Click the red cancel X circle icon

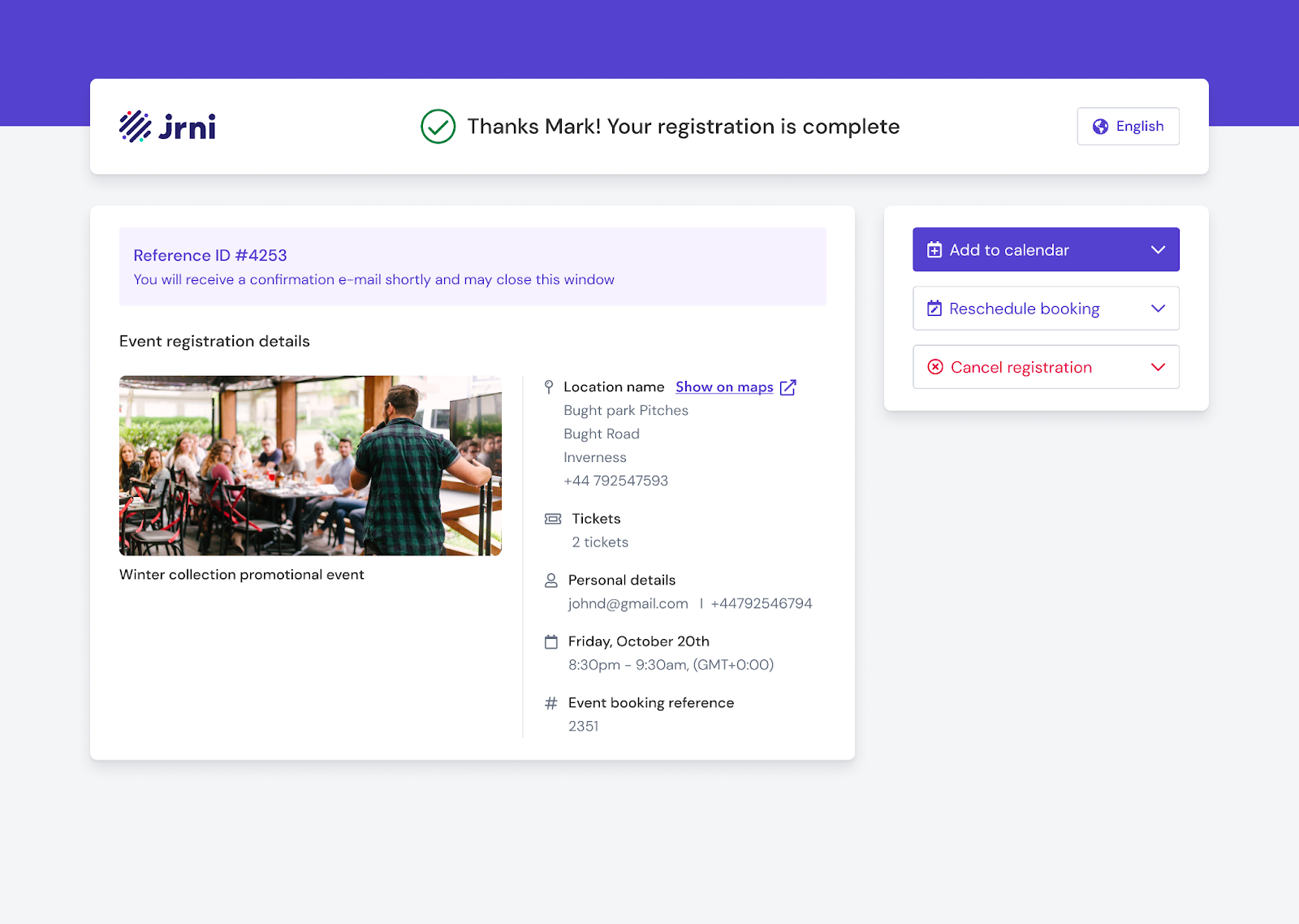(x=935, y=367)
